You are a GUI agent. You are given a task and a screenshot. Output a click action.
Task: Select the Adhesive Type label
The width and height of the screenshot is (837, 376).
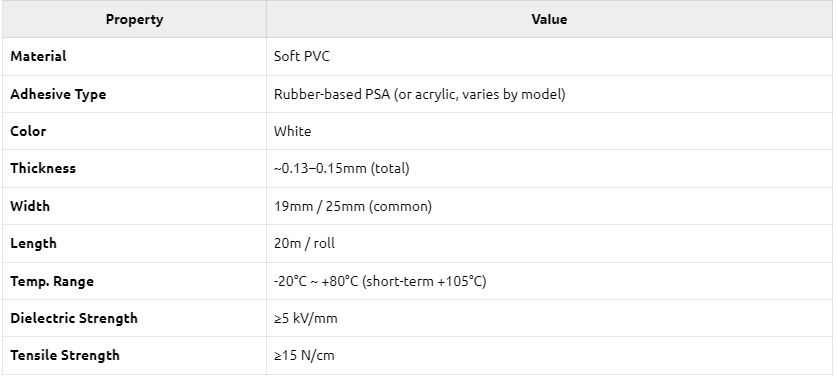tap(58, 94)
